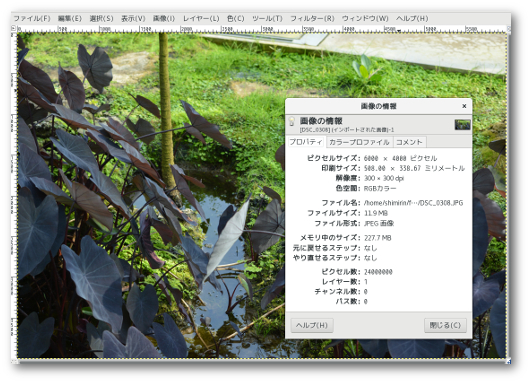The height and width of the screenshot is (383, 530).
Task: Click the JPEG 画像 file format value
Action: point(379,223)
